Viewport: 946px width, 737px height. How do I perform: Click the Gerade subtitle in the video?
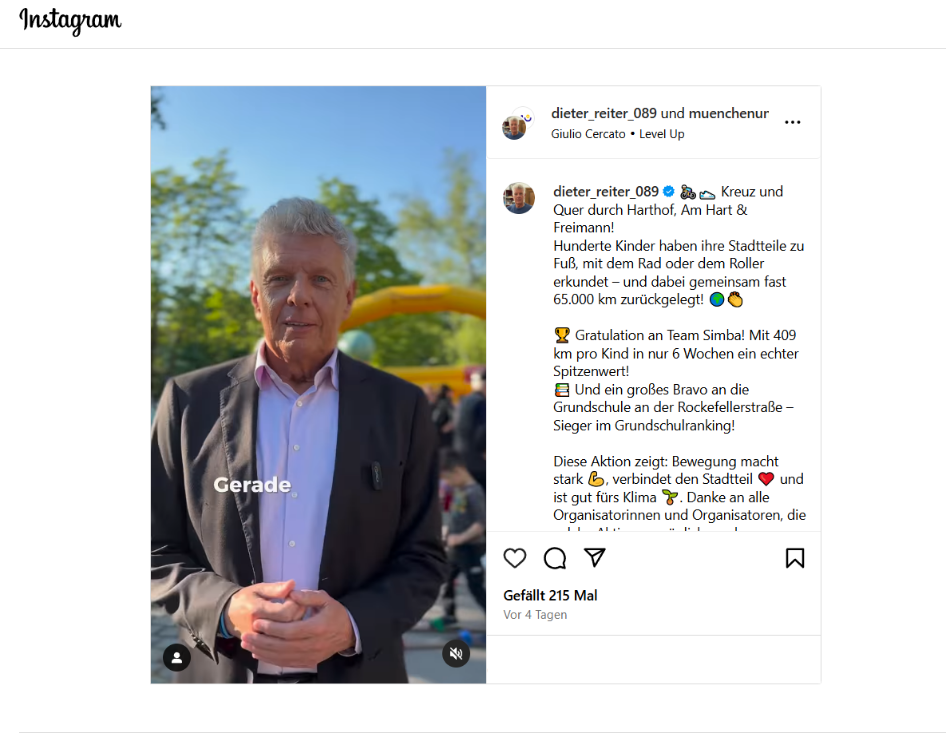point(252,484)
